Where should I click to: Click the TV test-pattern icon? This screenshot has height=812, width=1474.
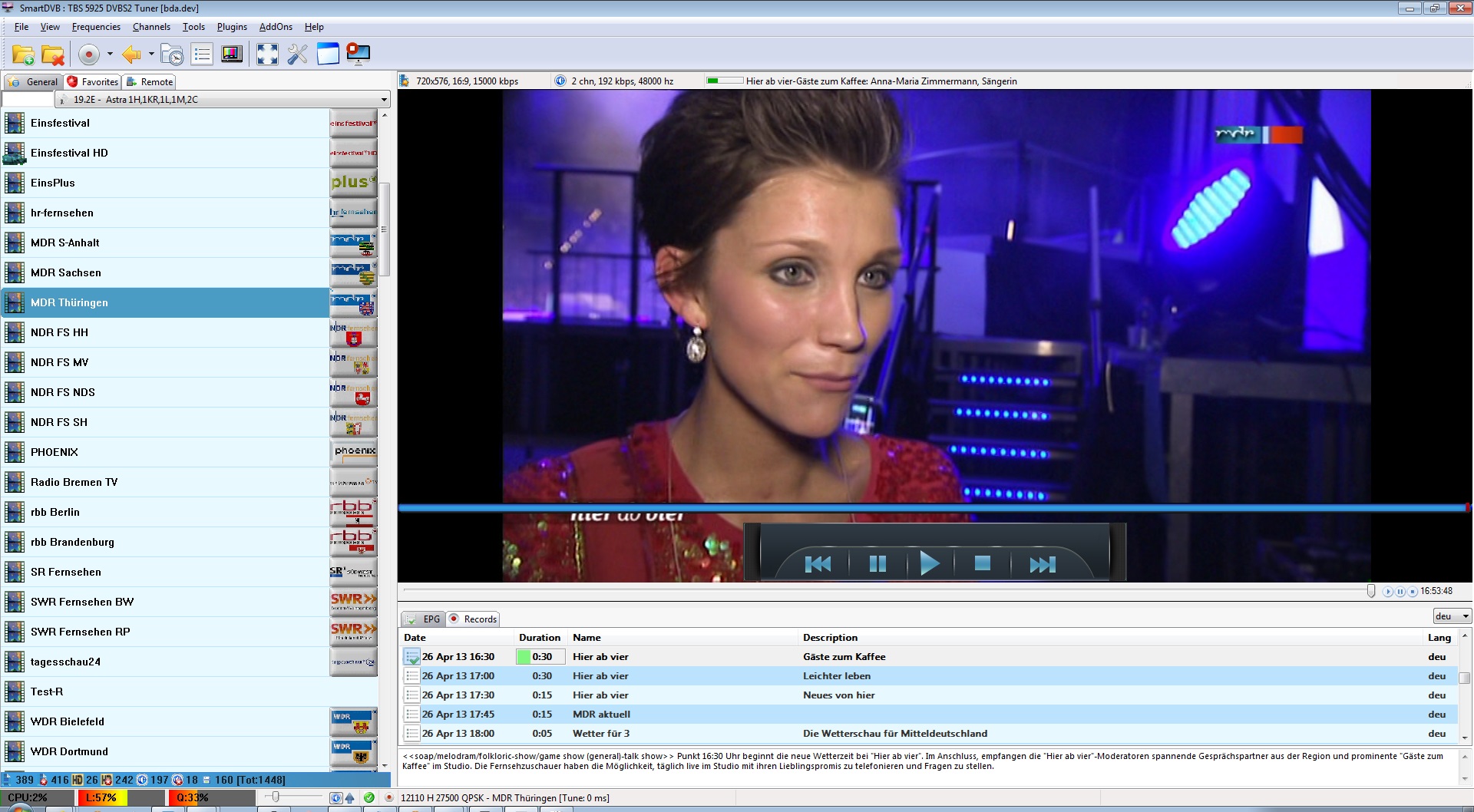coord(232,54)
